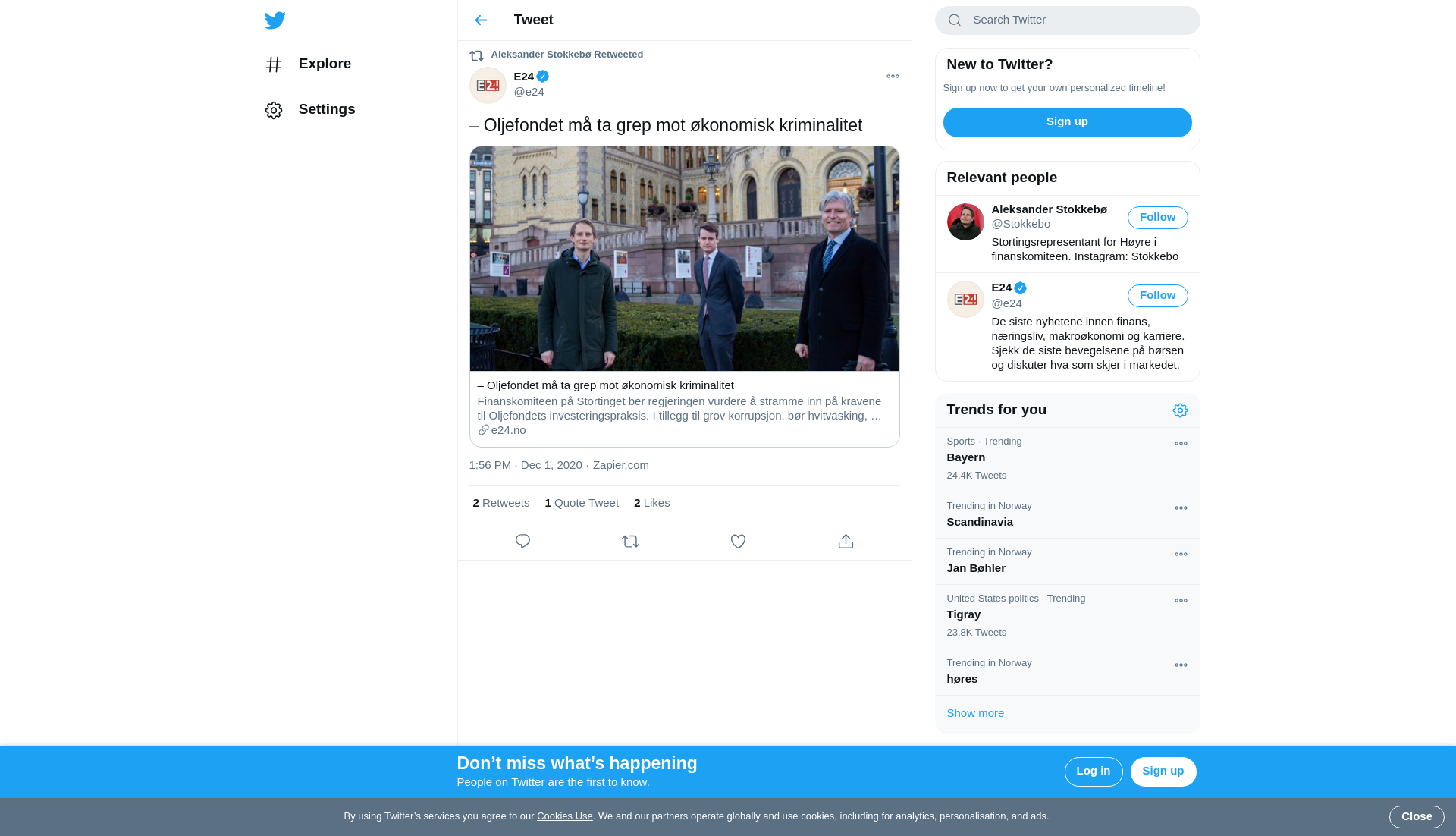Click the Explore hashtag icon

(x=274, y=64)
